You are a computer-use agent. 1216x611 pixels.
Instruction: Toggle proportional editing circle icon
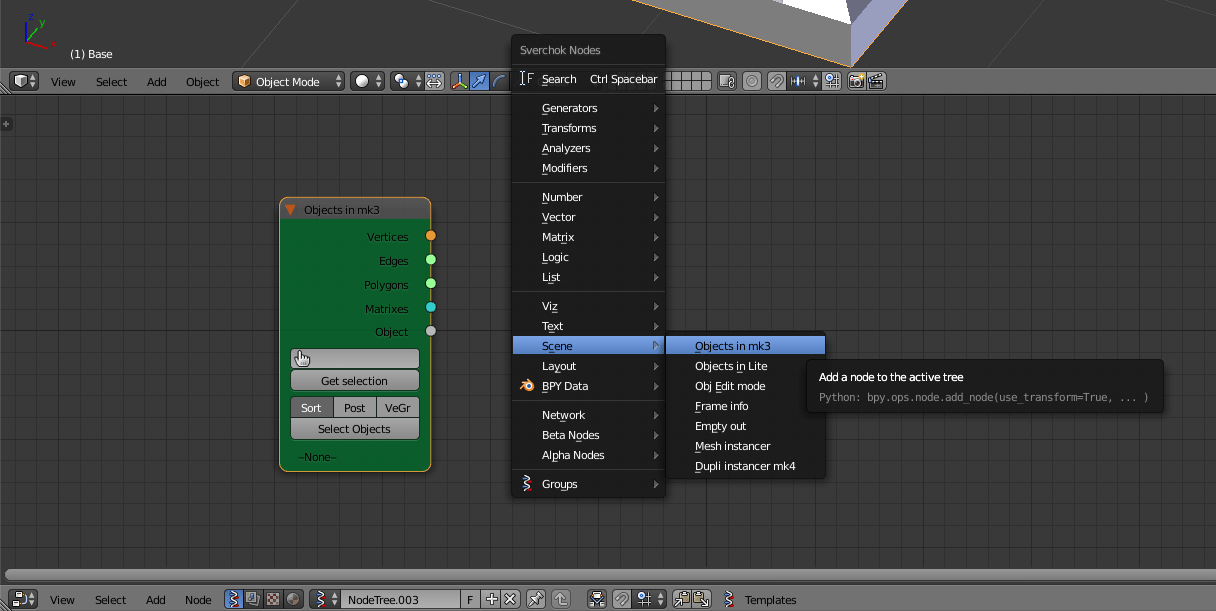pyautogui.click(x=752, y=81)
